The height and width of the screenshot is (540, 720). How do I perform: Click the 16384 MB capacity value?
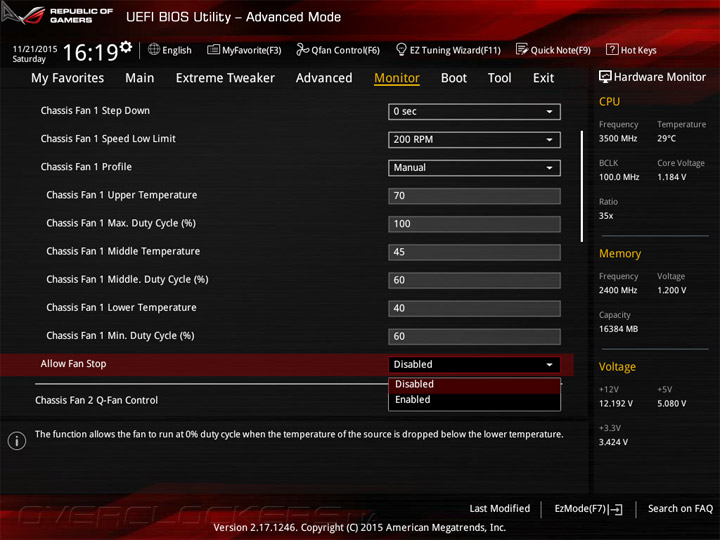tap(619, 329)
